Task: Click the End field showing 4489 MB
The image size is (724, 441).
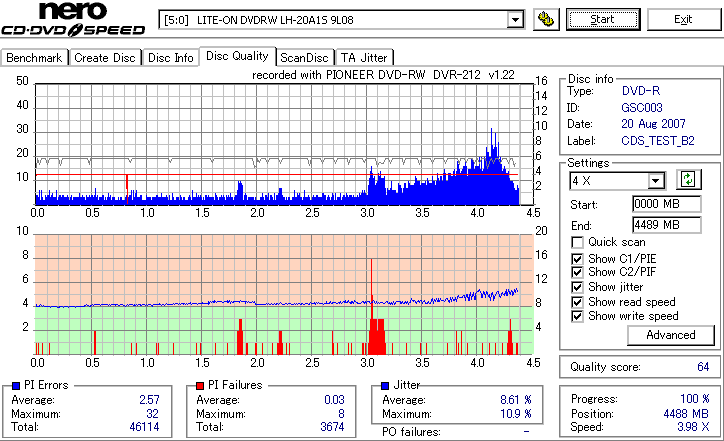Action: (x=666, y=225)
